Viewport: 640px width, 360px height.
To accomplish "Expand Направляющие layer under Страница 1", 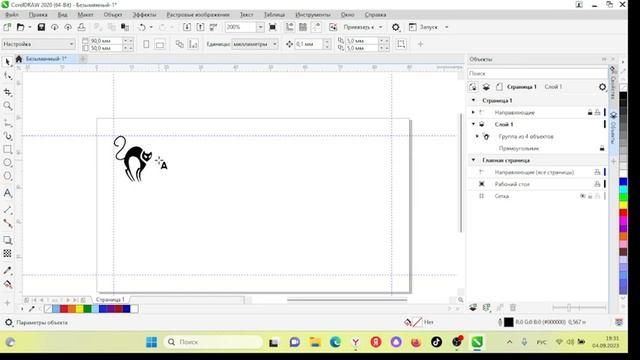I will click(x=473, y=112).
